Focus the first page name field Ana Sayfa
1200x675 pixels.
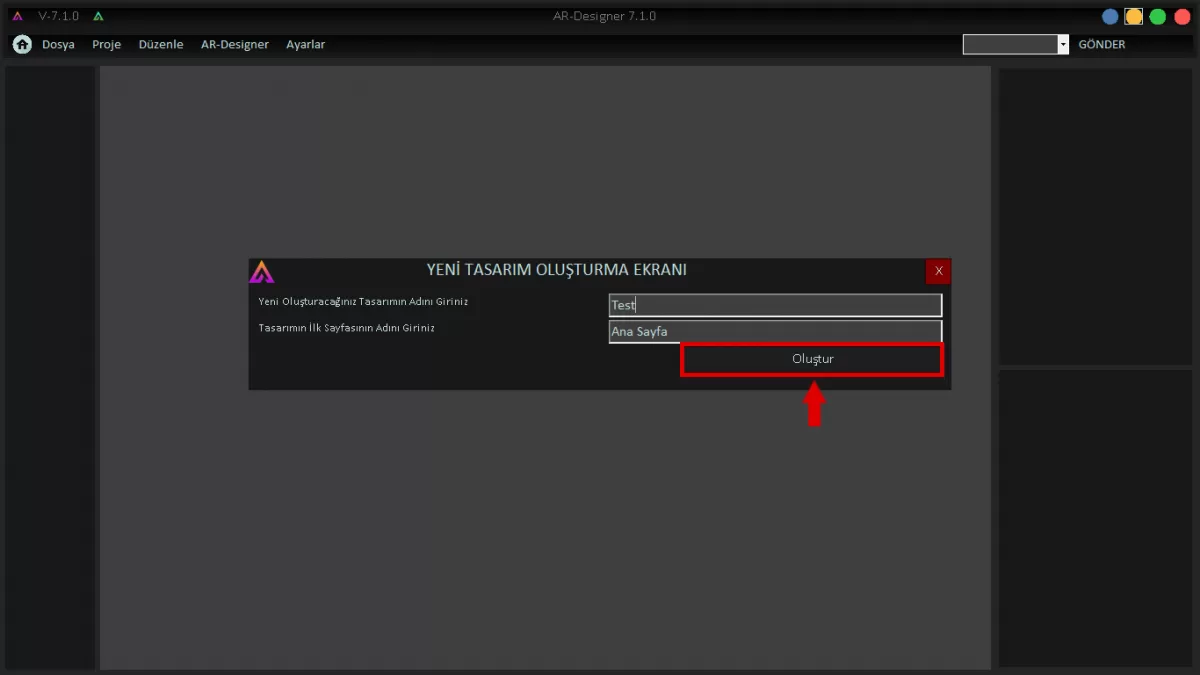(x=775, y=331)
